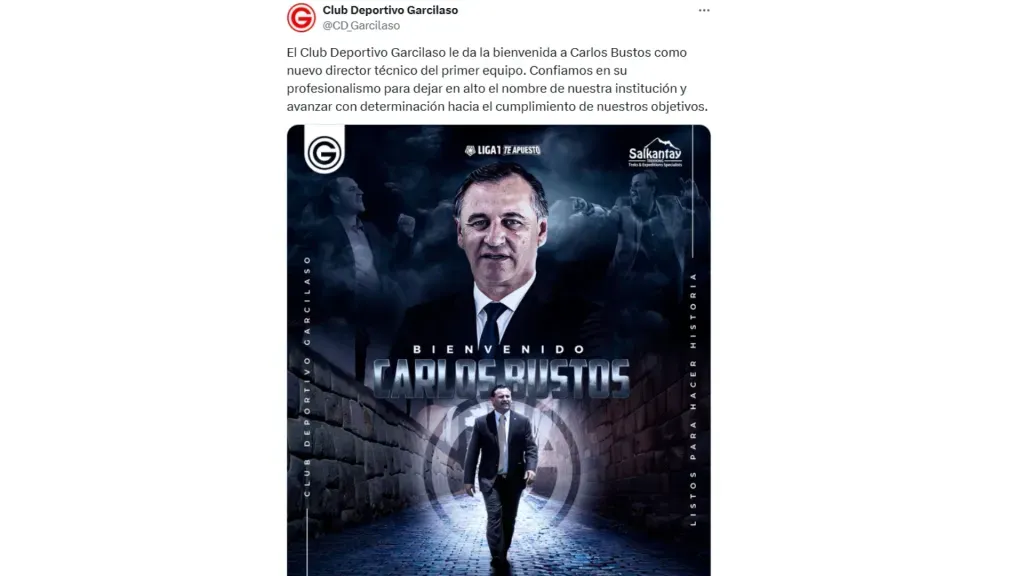Click the white G crest in poster

point(325,152)
